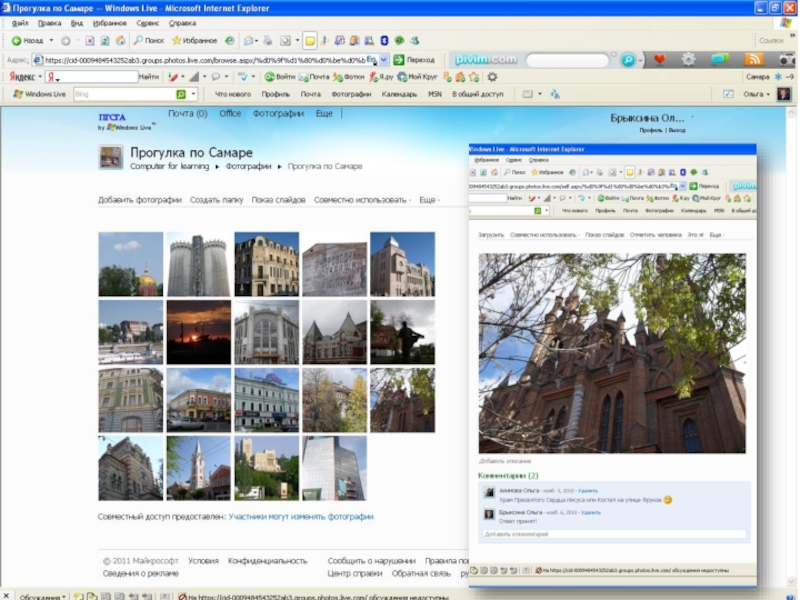Open the pivim gear settings icon

click(x=688, y=60)
